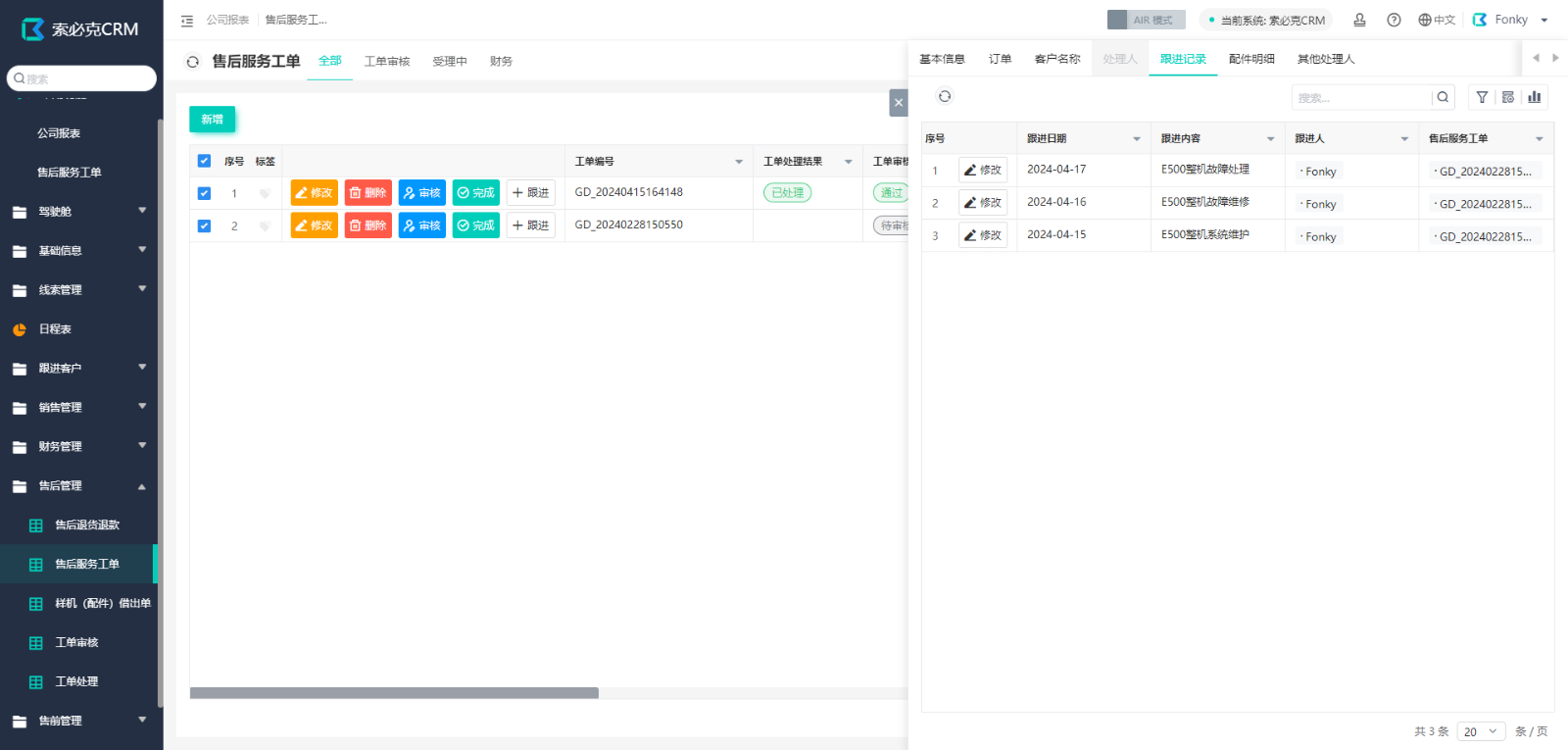Edit follow-up record dated 2024-04-17

pyautogui.click(x=983, y=170)
